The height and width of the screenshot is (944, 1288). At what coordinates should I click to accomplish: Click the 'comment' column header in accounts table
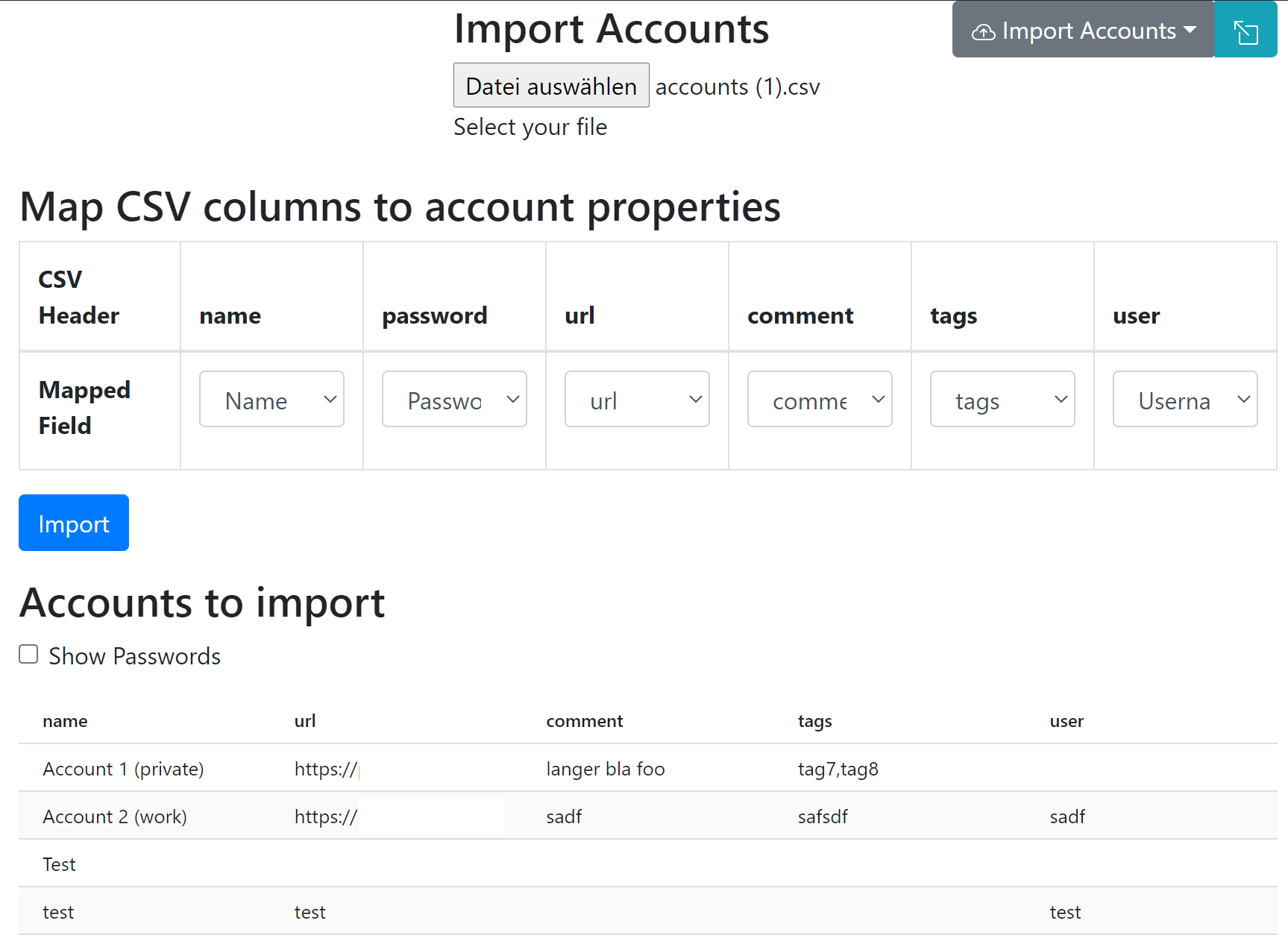coord(648,720)
